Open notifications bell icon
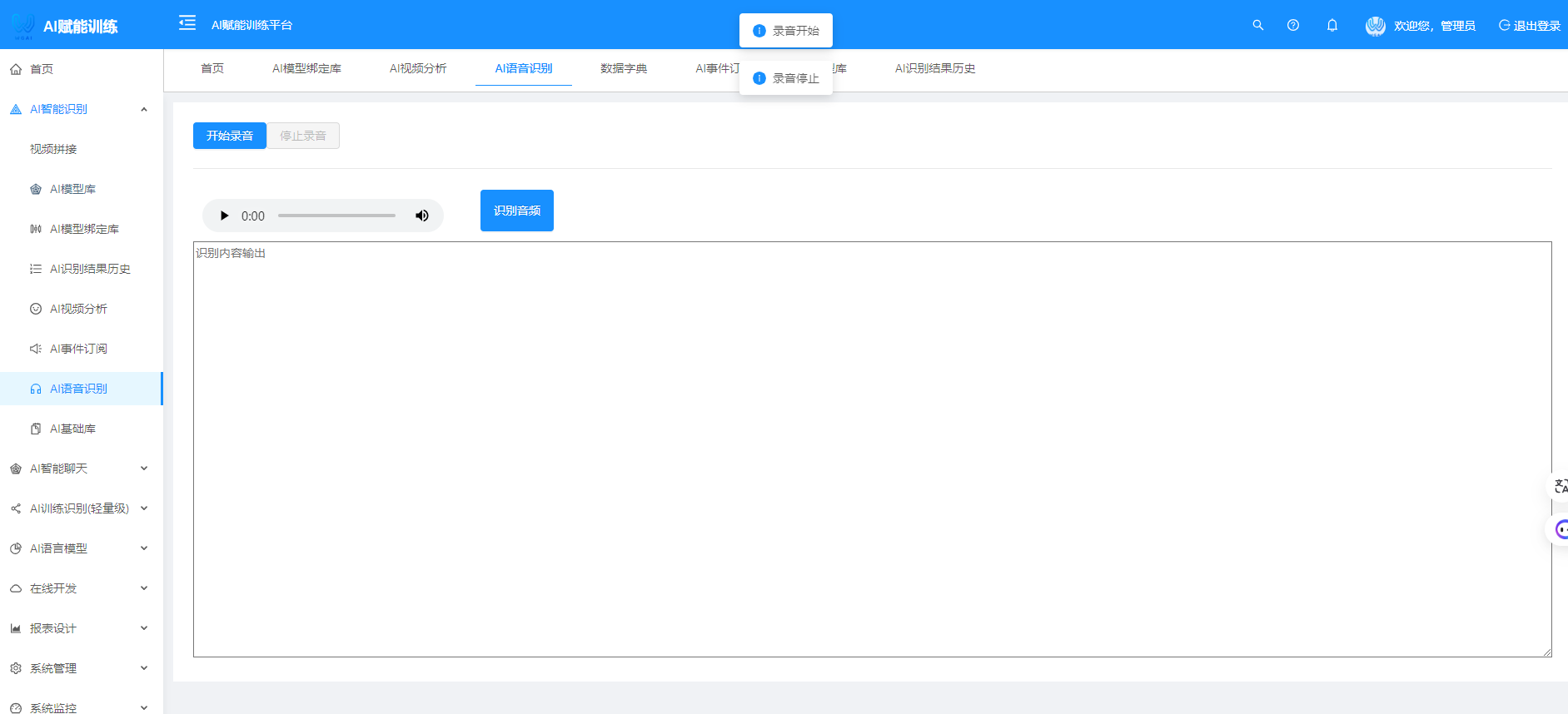This screenshot has width=1568, height=714. point(1332,25)
